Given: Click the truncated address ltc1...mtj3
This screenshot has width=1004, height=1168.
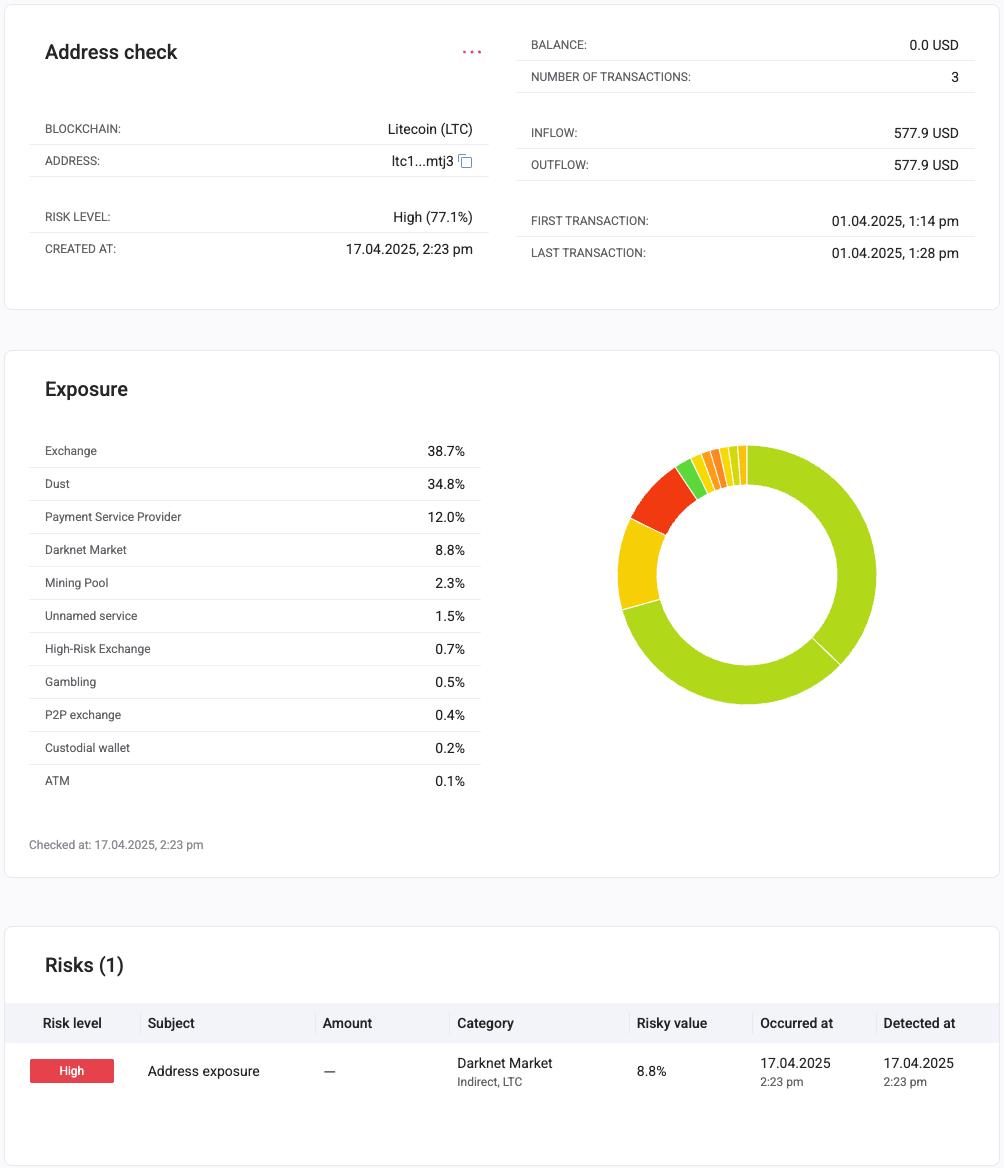Looking at the screenshot, I should (x=424, y=160).
